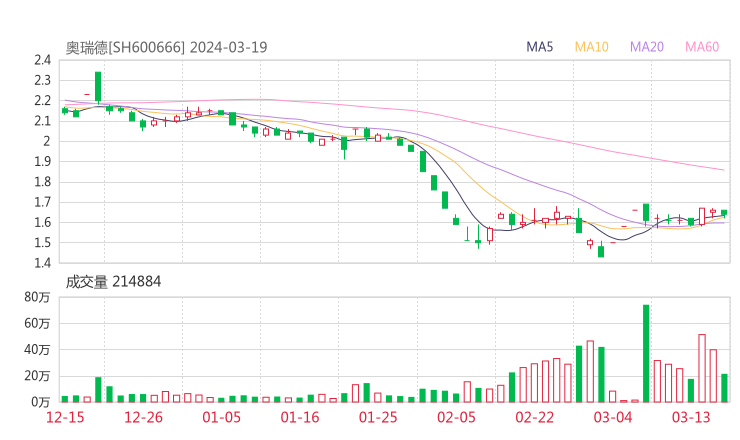
Task: Click the 01-25 date axis label
Action: (378, 417)
